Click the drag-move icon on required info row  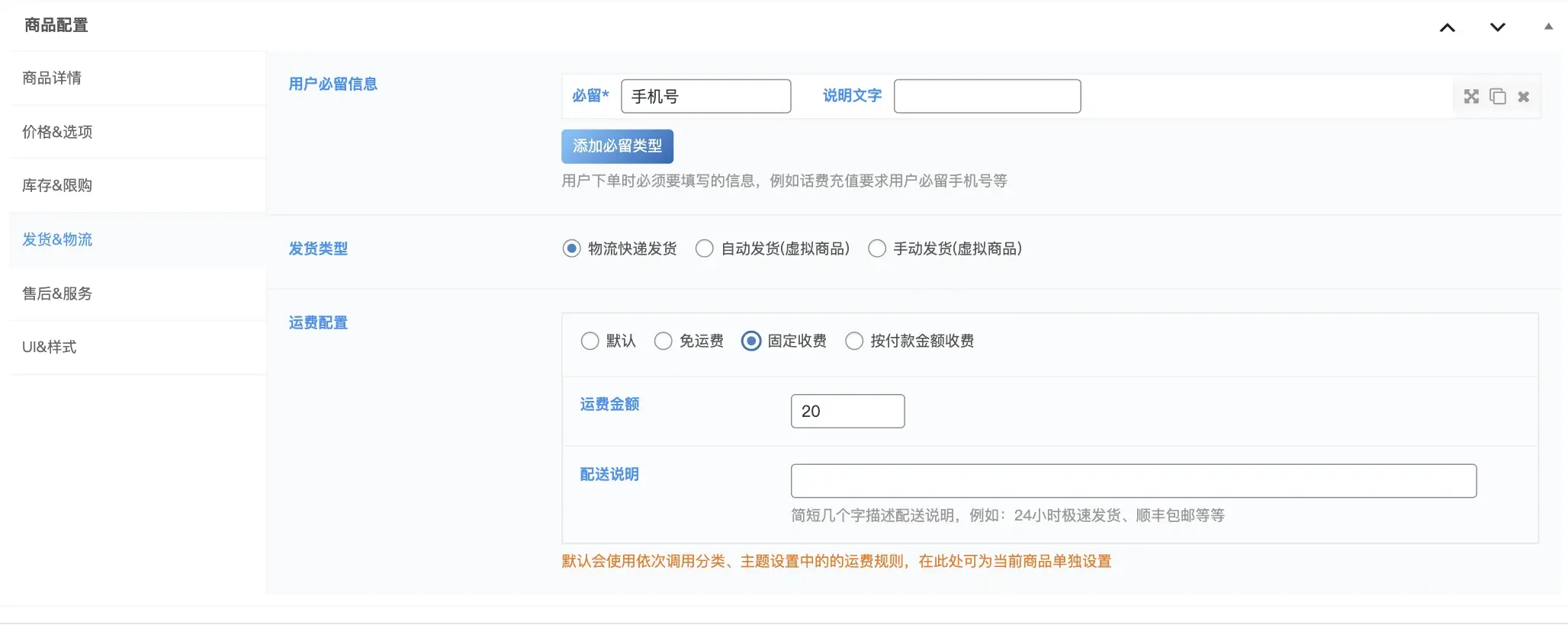click(1471, 97)
